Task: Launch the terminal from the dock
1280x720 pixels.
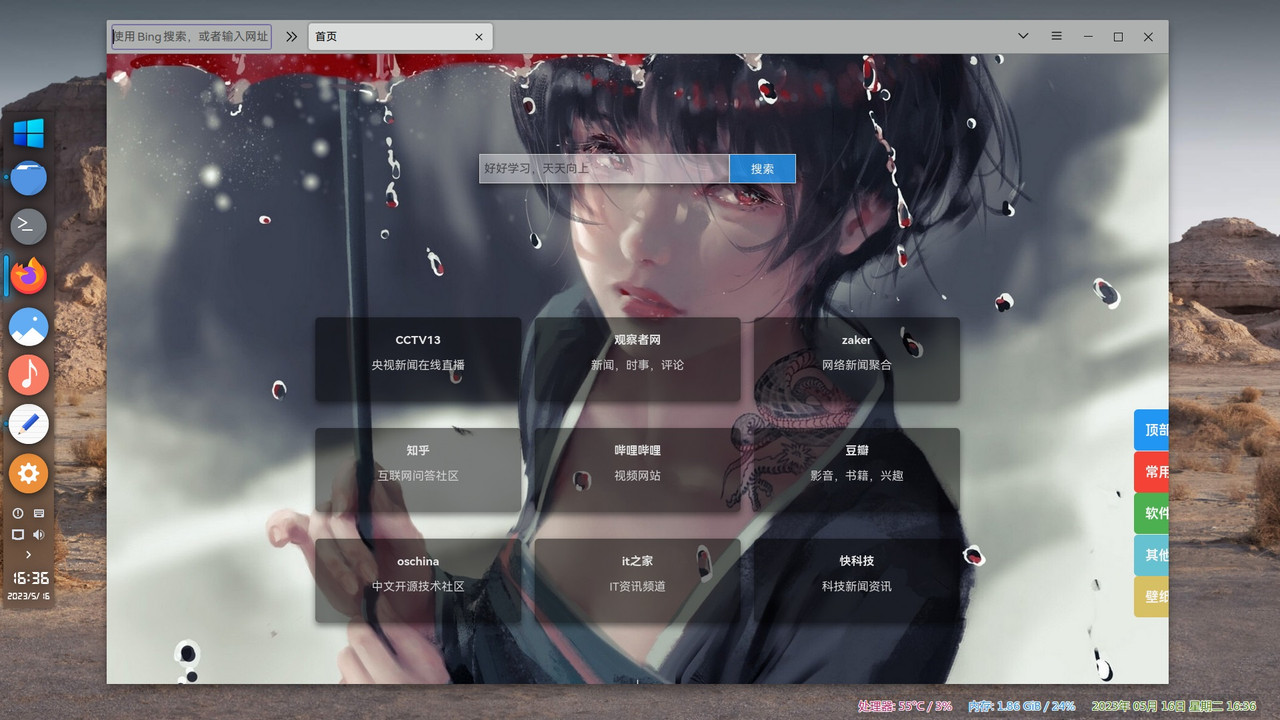Action: point(28,226)
